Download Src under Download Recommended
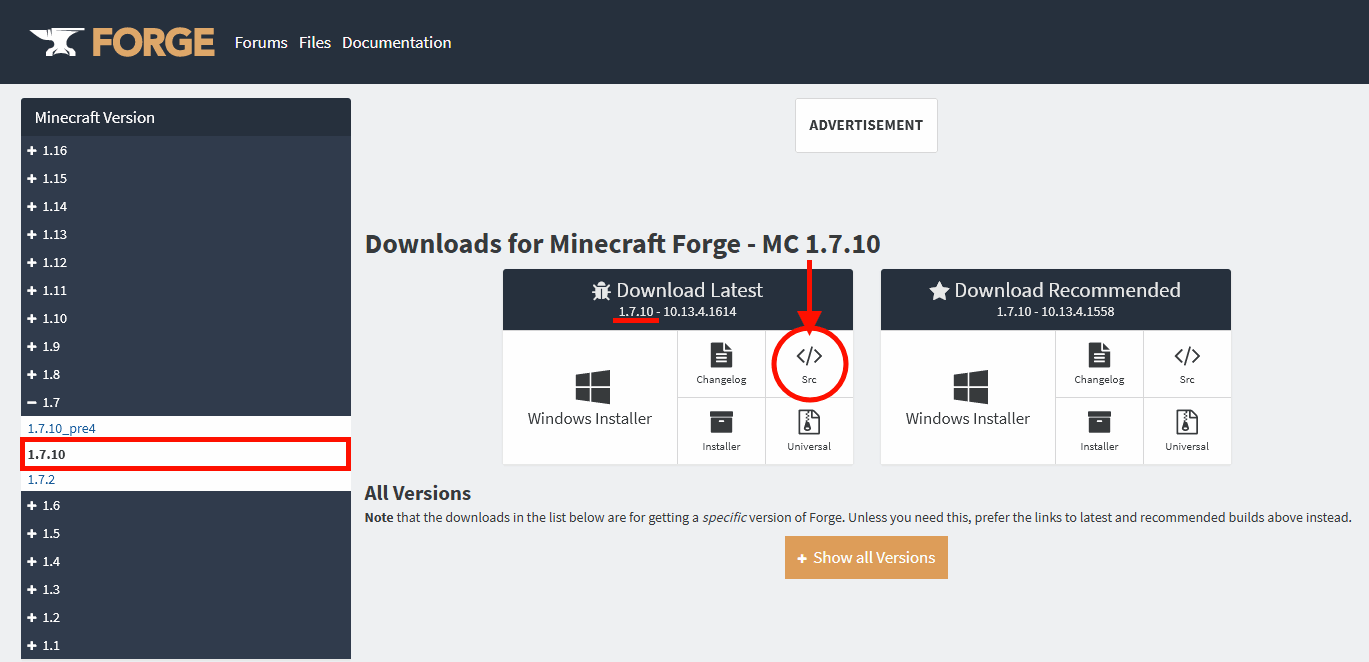Image resolution: width=1369 pixels, height=662 pixels. tap(1187, 364)
